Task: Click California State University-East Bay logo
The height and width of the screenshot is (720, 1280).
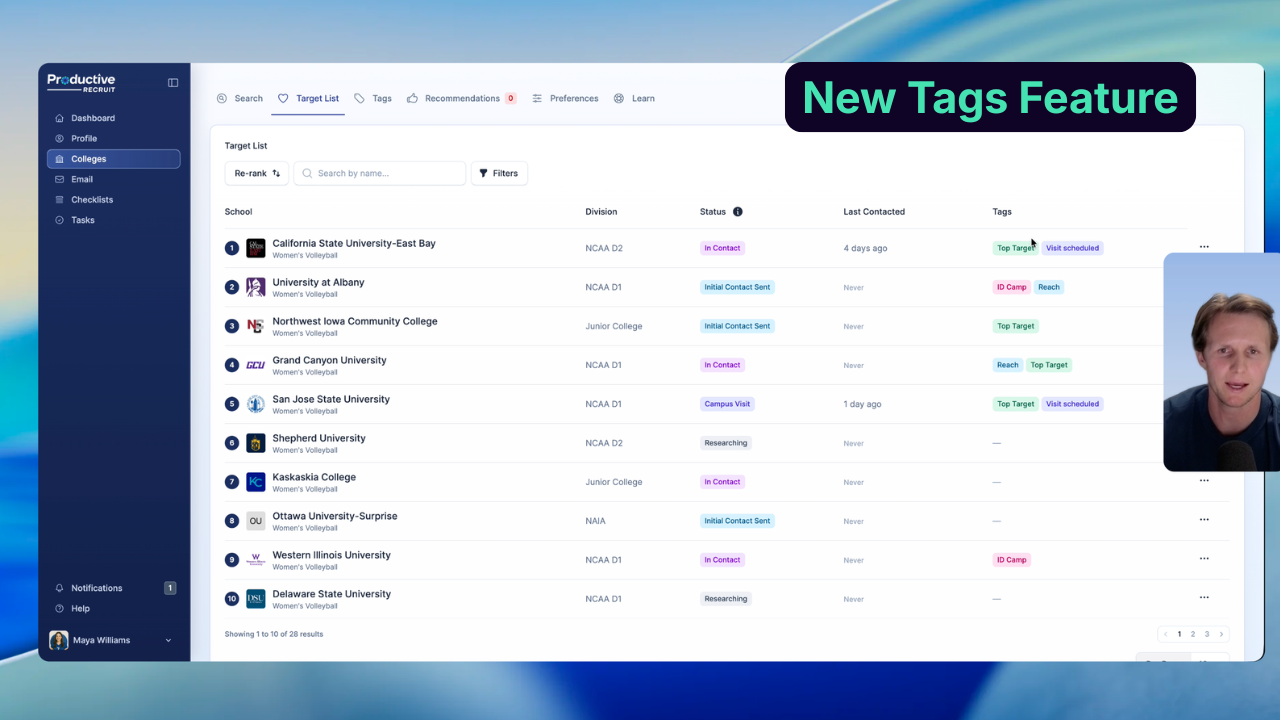Action: click(256, 248)
